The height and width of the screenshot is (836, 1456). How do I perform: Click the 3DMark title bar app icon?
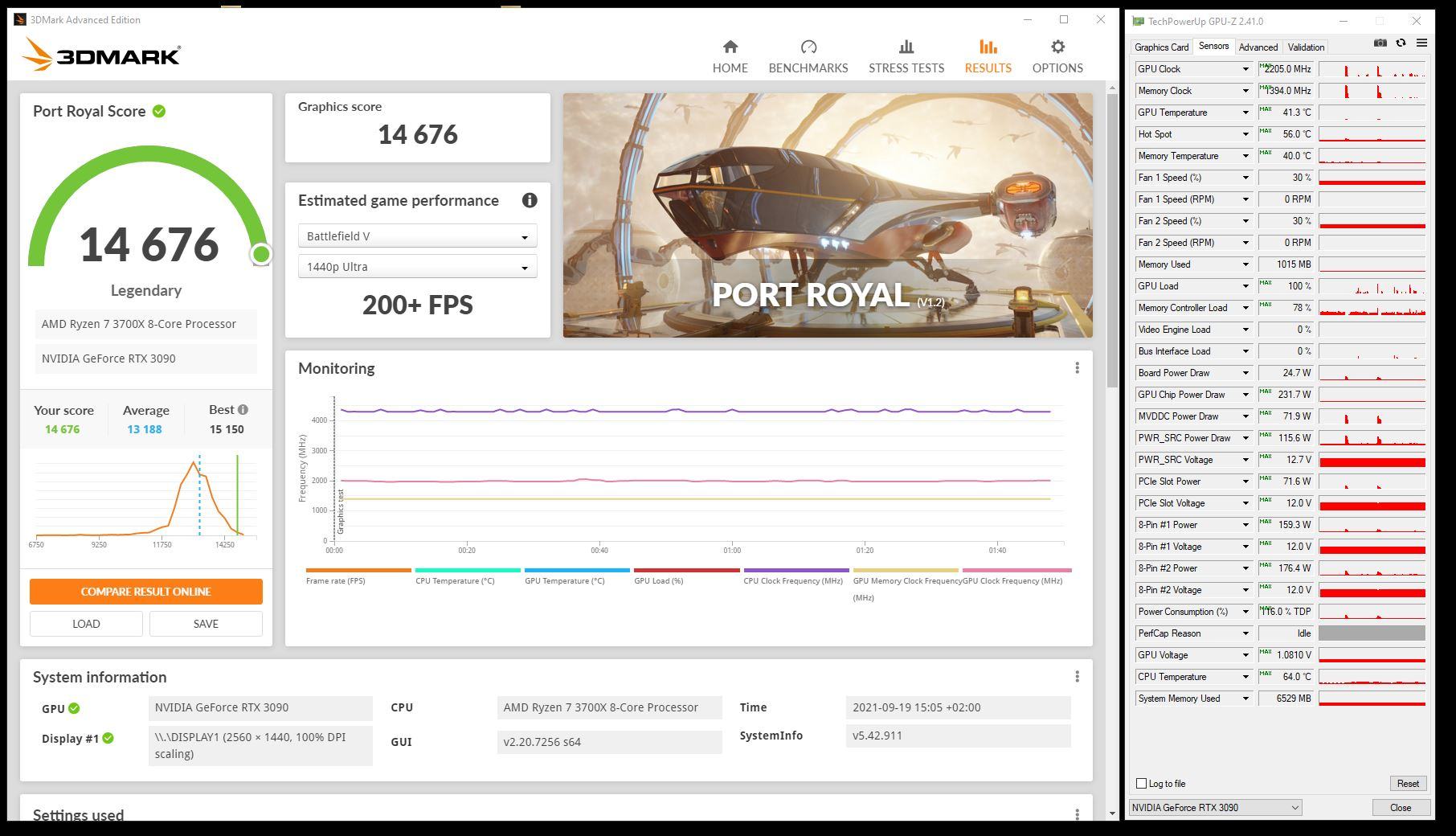pos(20,19)
